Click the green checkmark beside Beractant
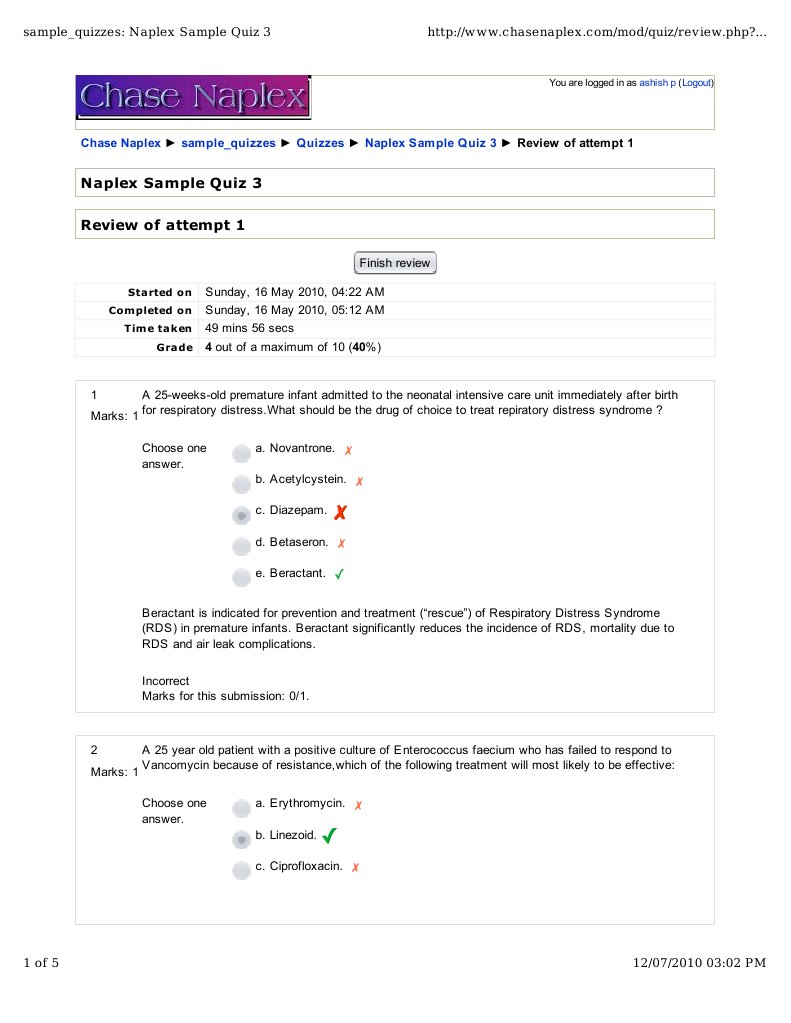Screen dimensions: 791x1023 pyautogui.click(x=340, y=575)
